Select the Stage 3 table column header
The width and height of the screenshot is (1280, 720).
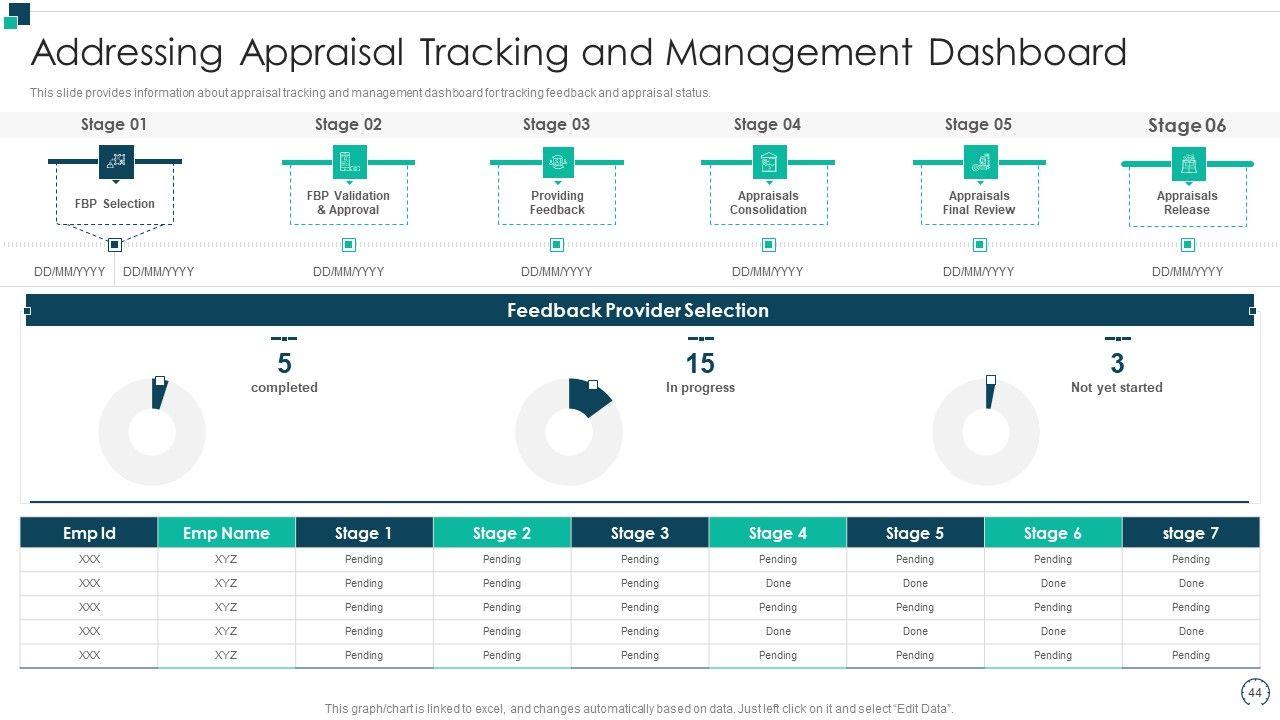(x=640, y=533)
